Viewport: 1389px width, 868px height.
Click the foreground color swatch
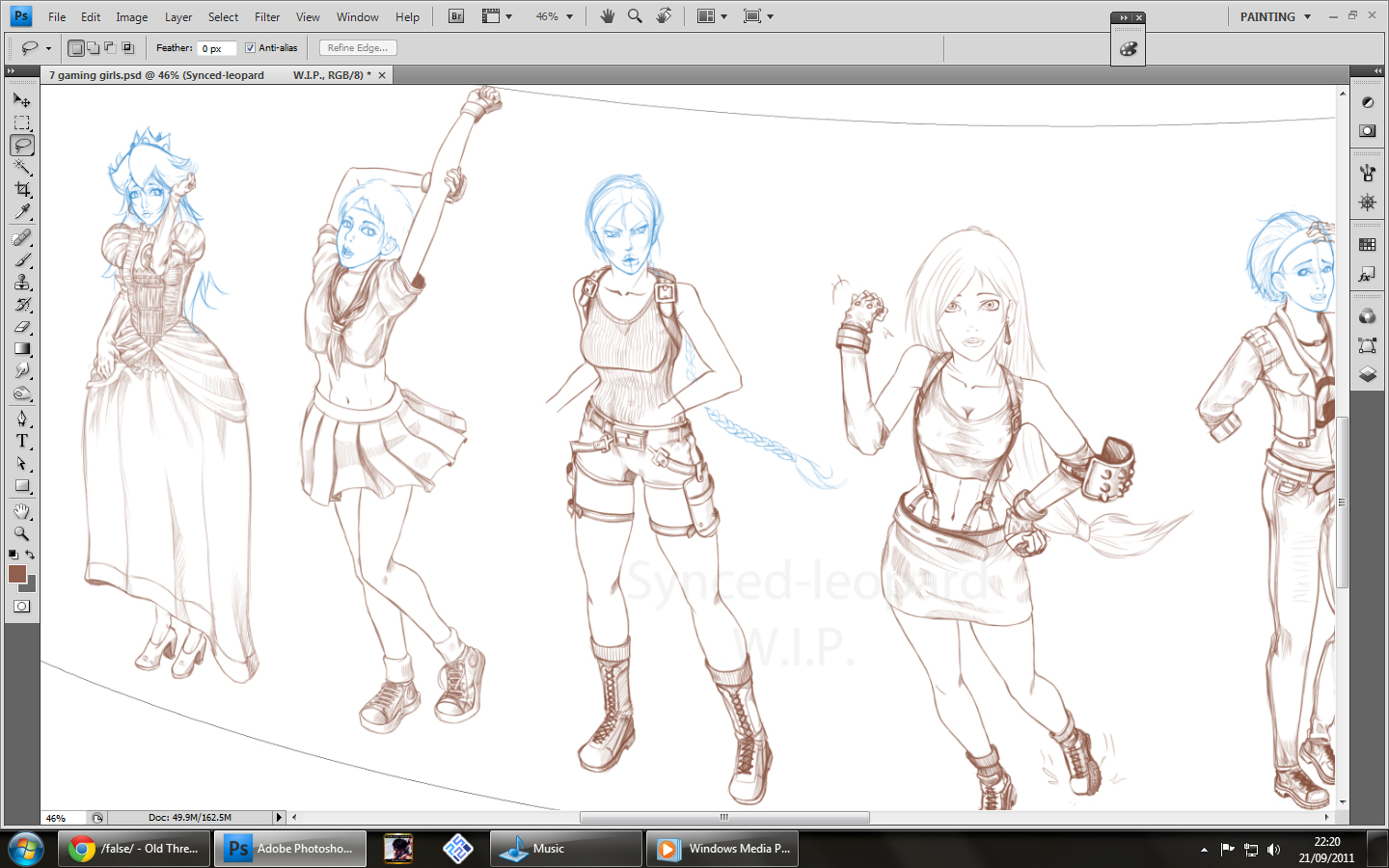16,574
